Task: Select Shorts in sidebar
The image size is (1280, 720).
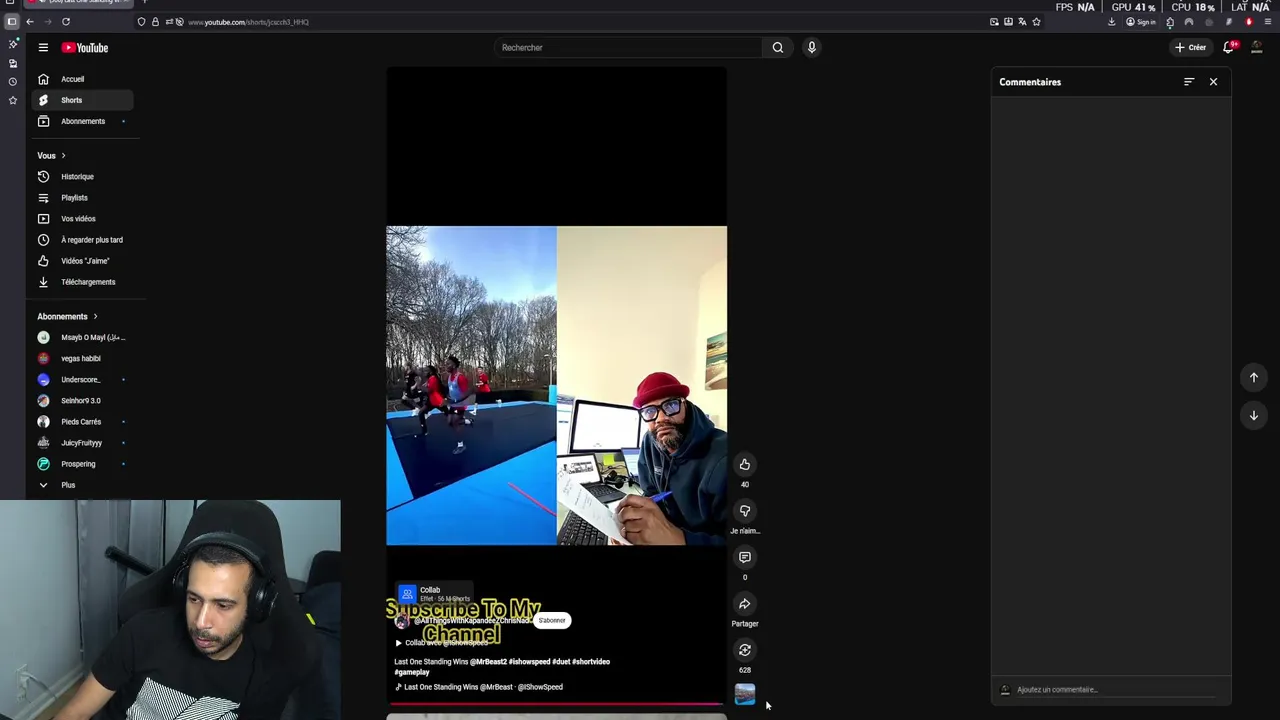Action: coord(81,100)
